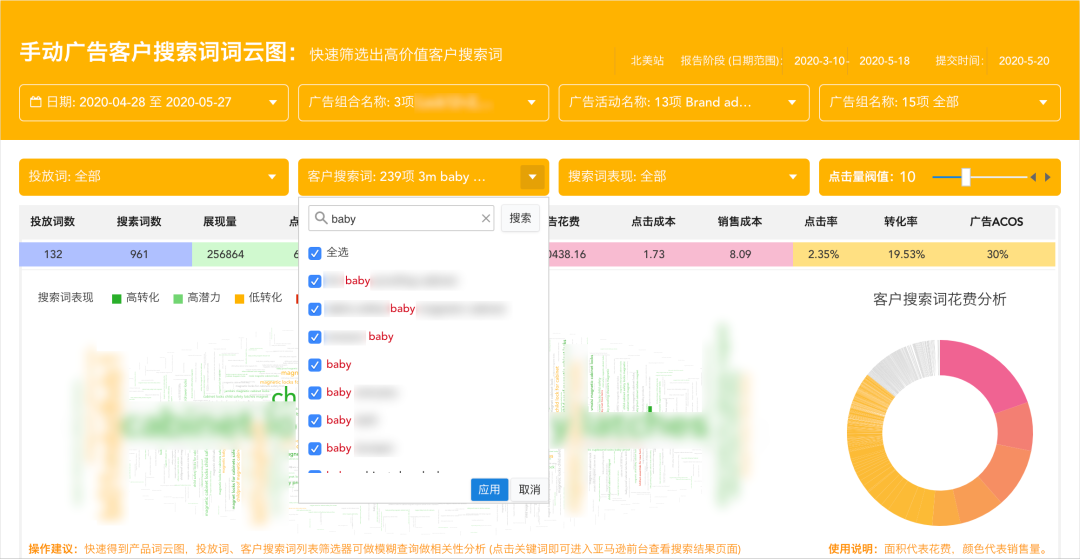Click the 搜索词数 column header
Image resolution: width=1080 pixels, height=559 pixels.
pyautogui.click(x=139, y=222)
